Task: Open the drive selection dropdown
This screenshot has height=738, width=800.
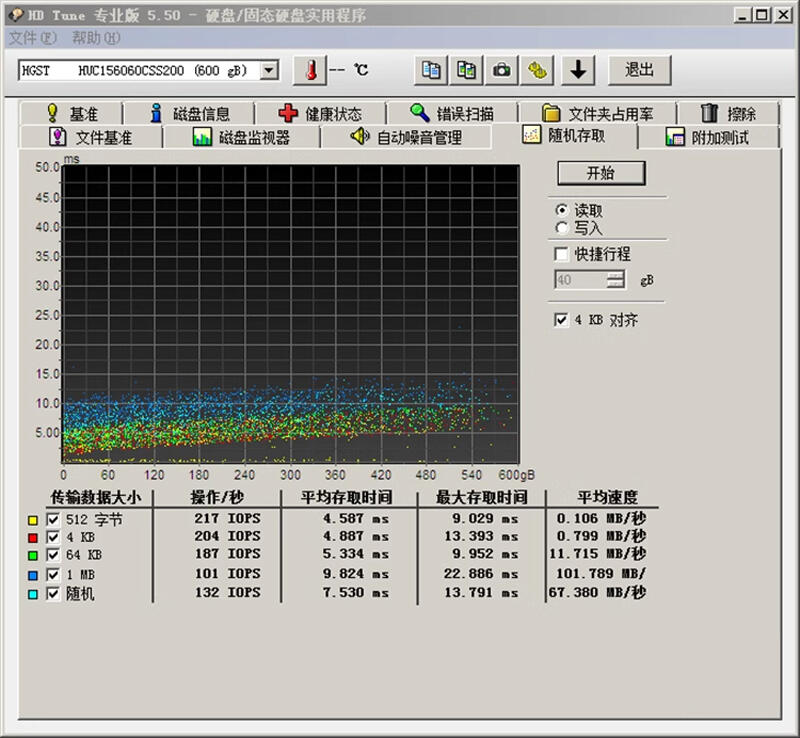Action: click(x=269, y=70)
